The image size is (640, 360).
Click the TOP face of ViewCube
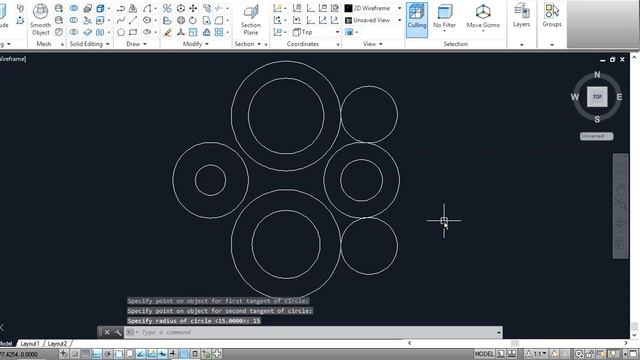pos(597,97)
